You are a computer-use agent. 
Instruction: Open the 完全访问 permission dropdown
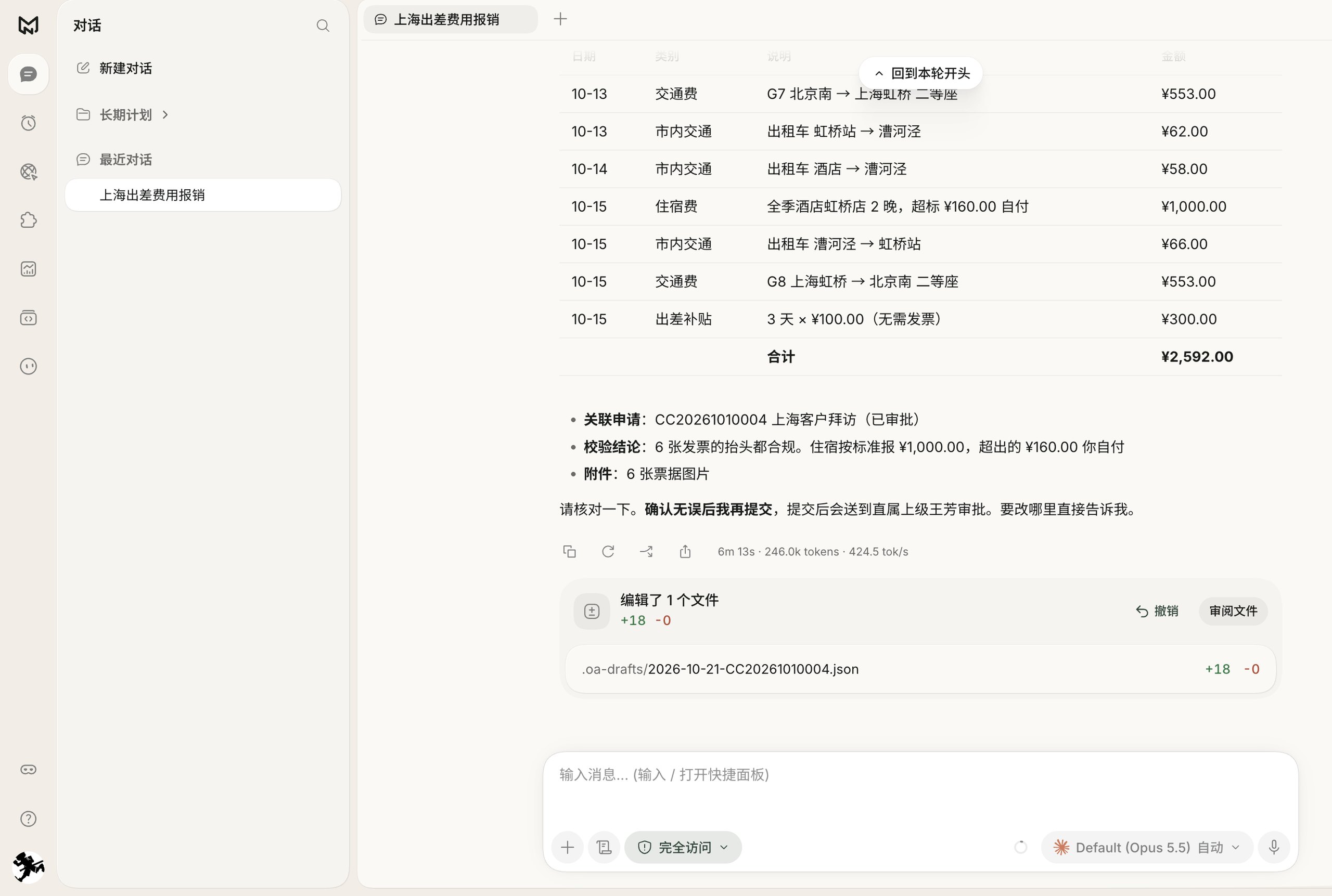[x=683, y=847]
